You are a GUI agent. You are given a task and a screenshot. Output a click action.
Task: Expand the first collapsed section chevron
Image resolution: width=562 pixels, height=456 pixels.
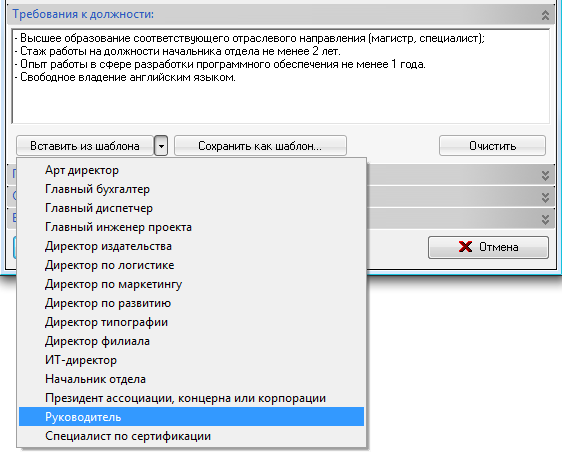tap(545, 175)
